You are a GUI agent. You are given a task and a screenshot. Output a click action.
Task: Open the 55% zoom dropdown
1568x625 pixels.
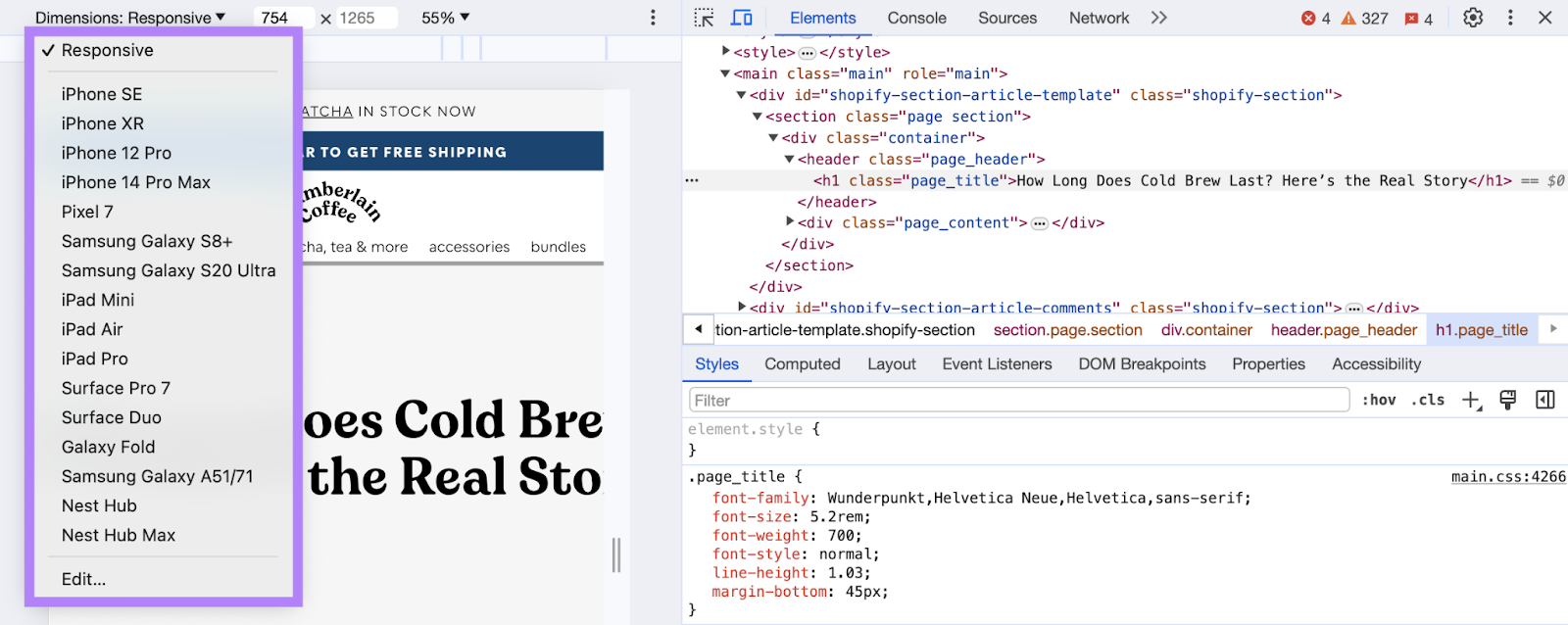[446, 18]
